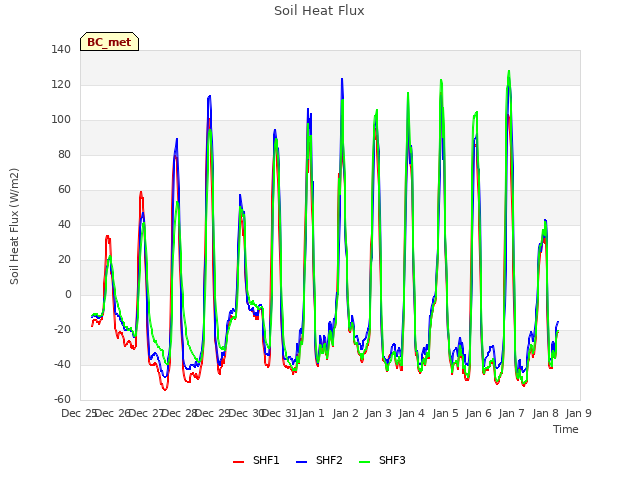640x480 pixels.
Task: Click the y-axis label 120
Action: point(61,84)
